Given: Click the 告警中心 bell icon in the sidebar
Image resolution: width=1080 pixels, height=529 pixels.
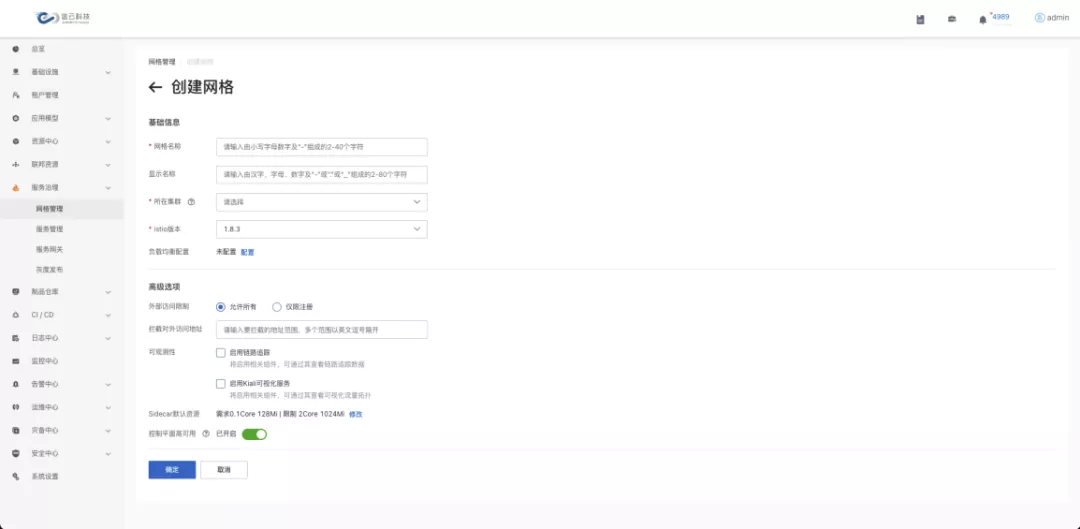Looking at the screenshot, I should pyautogui.click(x=15, y=384).
